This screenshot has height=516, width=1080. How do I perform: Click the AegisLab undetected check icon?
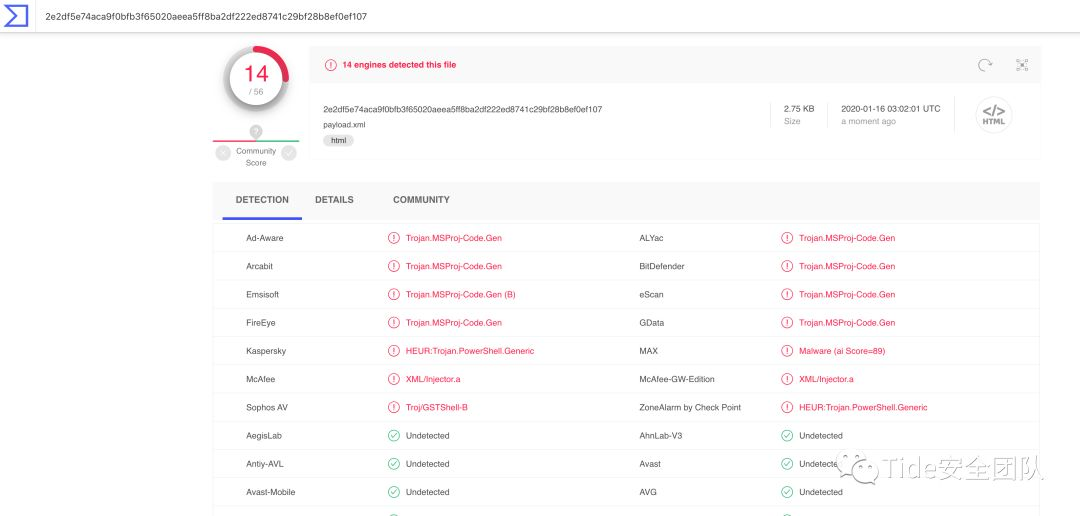(394, 436)
